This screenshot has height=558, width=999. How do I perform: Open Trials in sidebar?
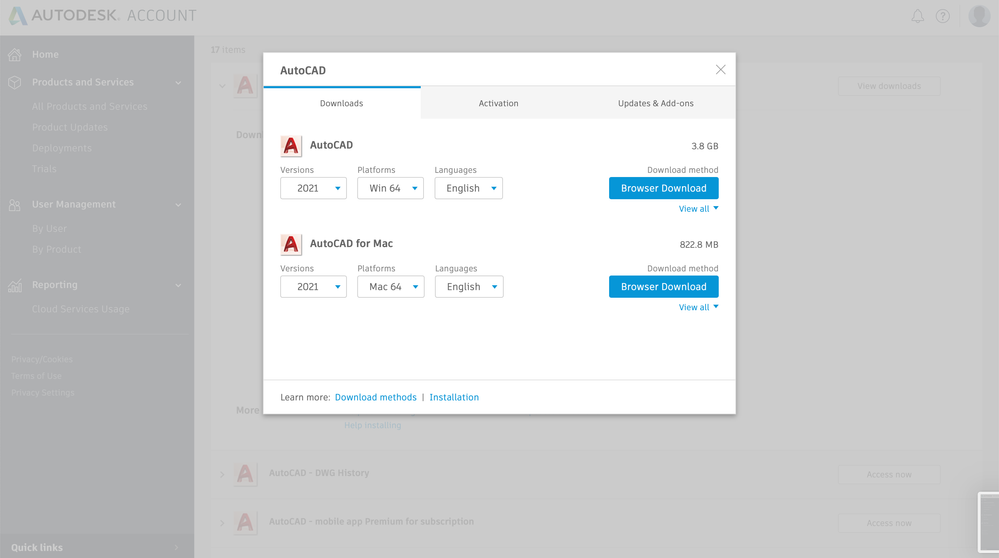(x=44, y=169)
